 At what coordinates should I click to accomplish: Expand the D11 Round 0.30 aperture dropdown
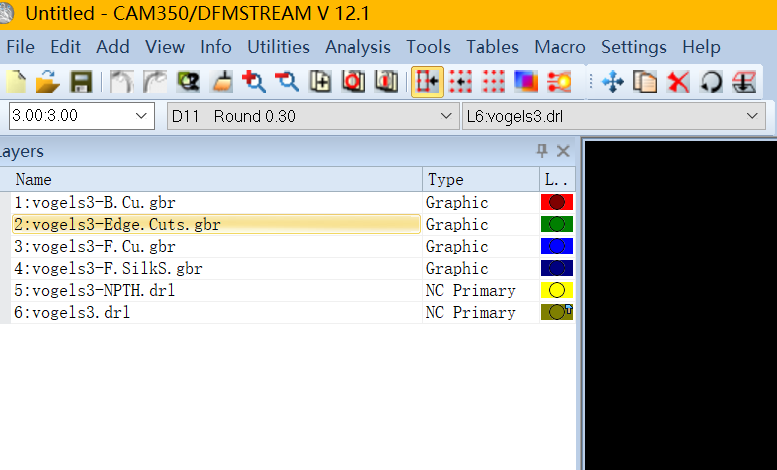(446, 116)
